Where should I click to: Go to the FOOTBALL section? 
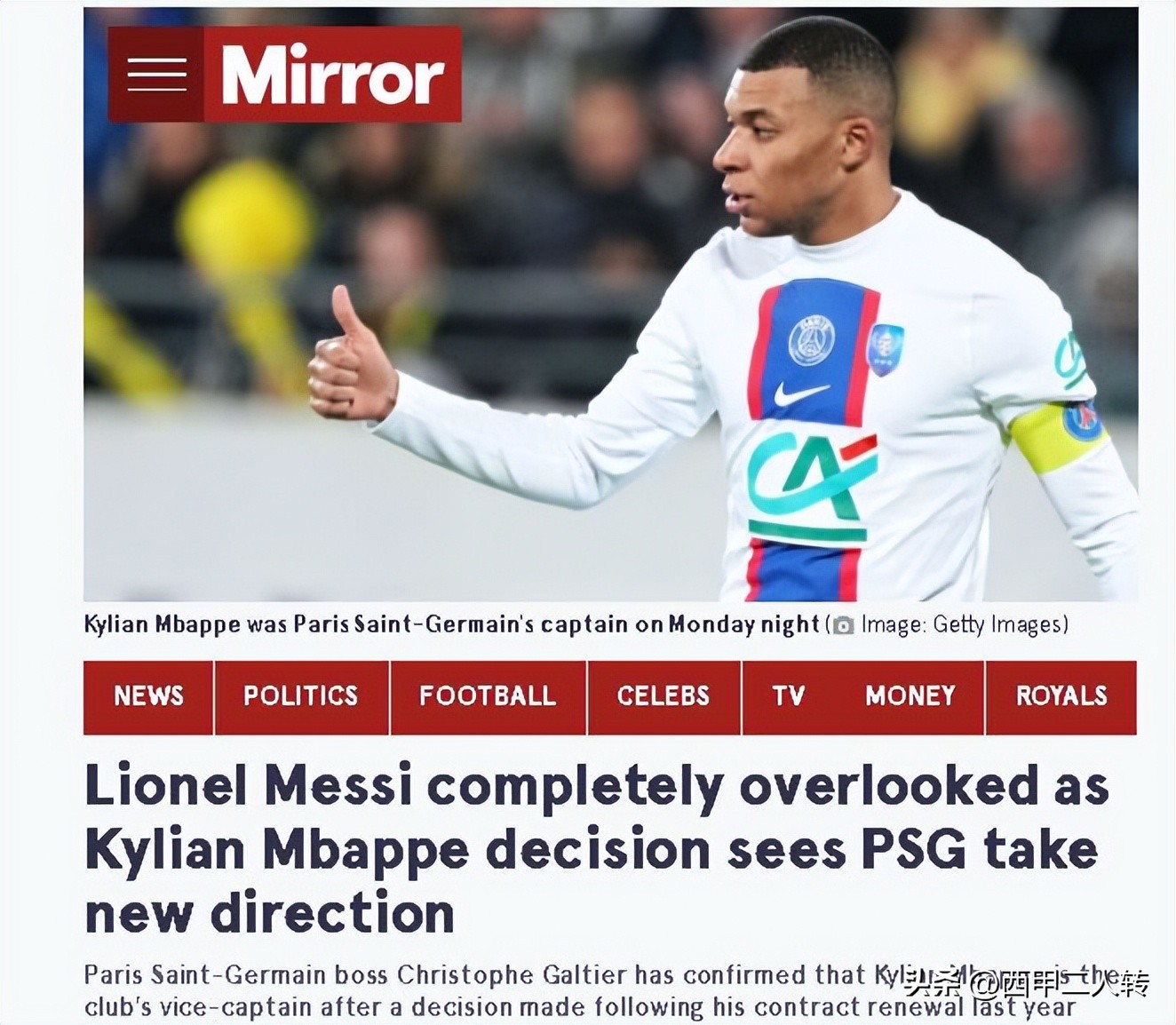[488, 697]
